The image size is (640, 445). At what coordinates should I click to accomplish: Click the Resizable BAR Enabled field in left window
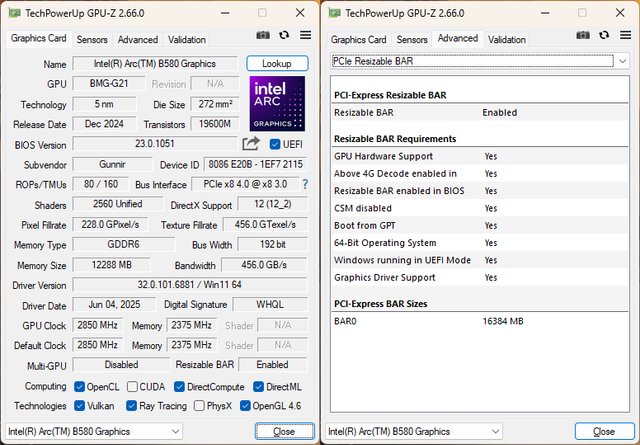point(273,365)
